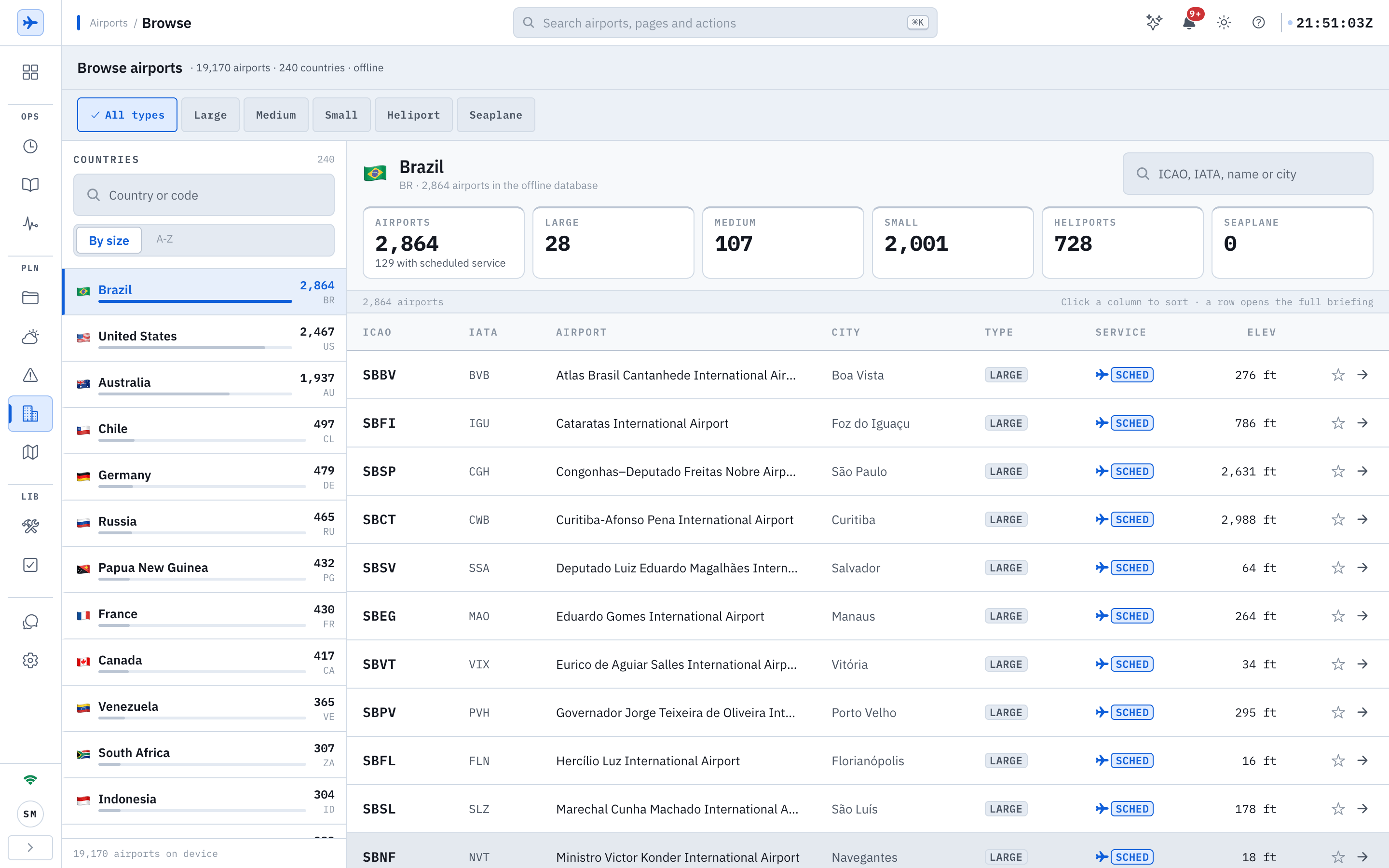1389x868 pixels.
Task: Sort table by ELEV column
Action: coord(1262,332)
